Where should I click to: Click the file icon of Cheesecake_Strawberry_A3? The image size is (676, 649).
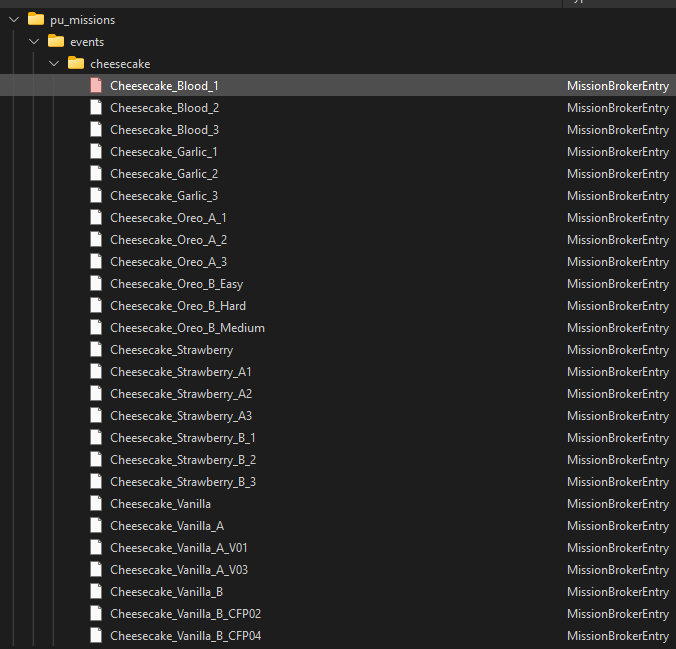pos(96,415)
